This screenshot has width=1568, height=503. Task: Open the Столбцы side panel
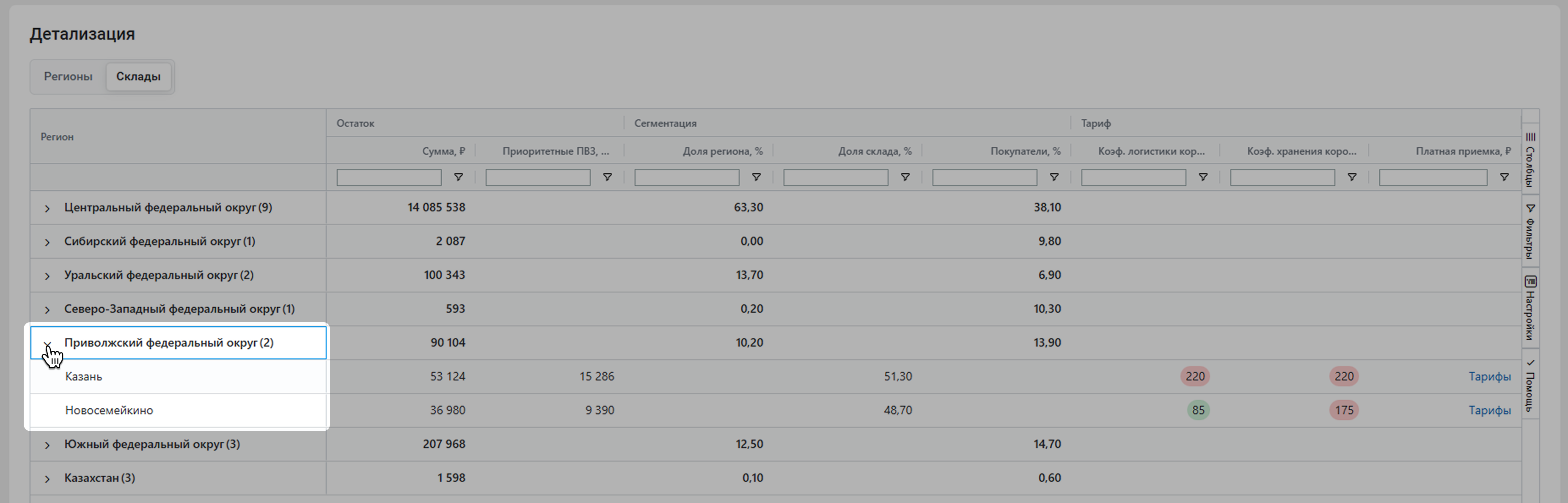coord(1530,160)
